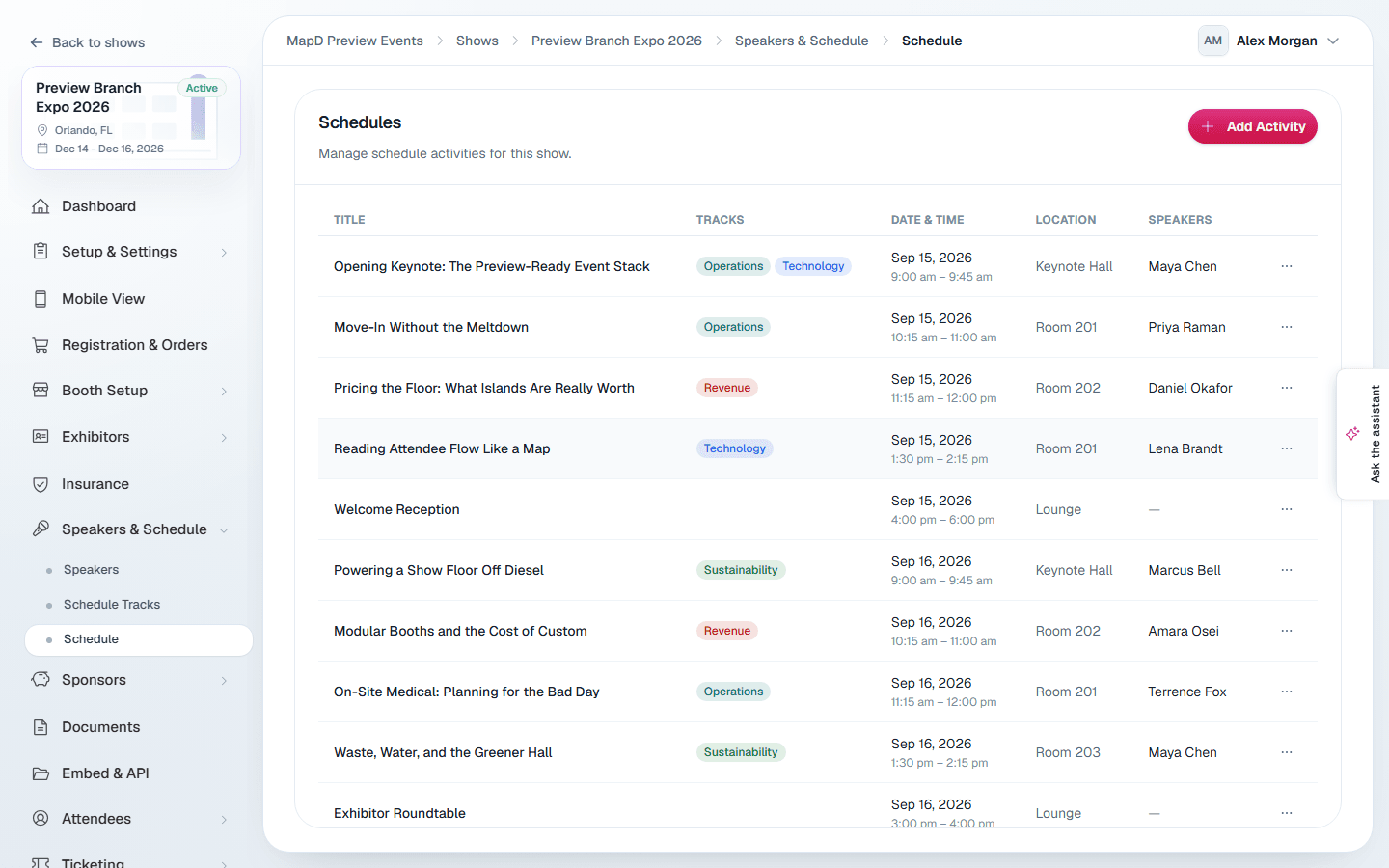Click the sparkle icon on assistant tab
This screenshot has height=868, width=1389.
(1352, 434)
